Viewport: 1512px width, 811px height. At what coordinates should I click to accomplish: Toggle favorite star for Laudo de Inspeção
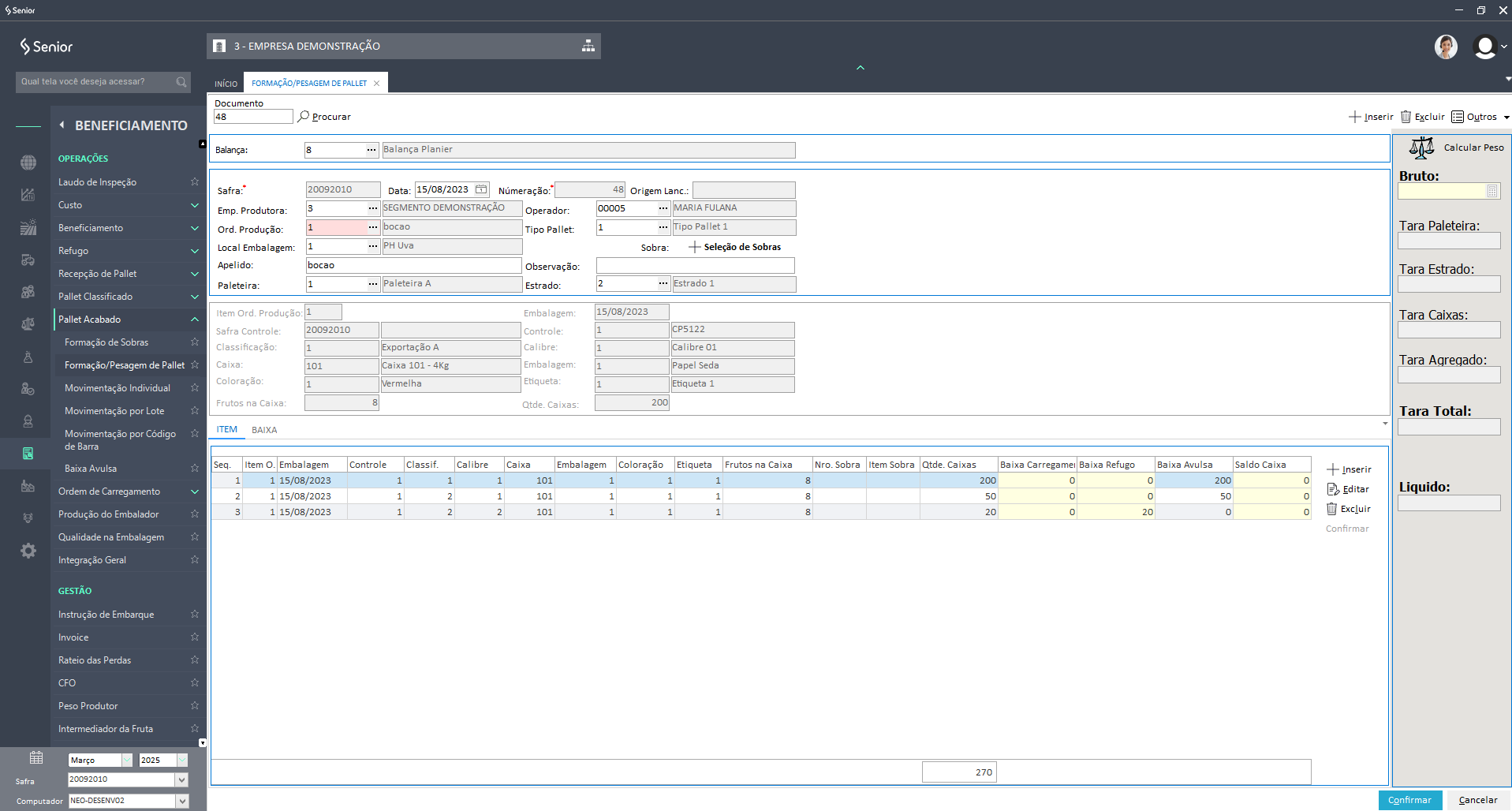194,182
